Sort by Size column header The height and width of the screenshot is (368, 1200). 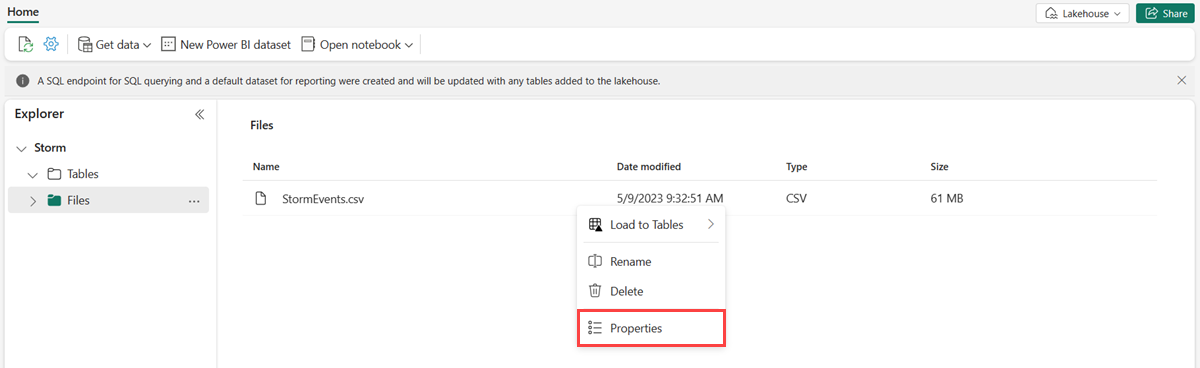pos(939,167)
